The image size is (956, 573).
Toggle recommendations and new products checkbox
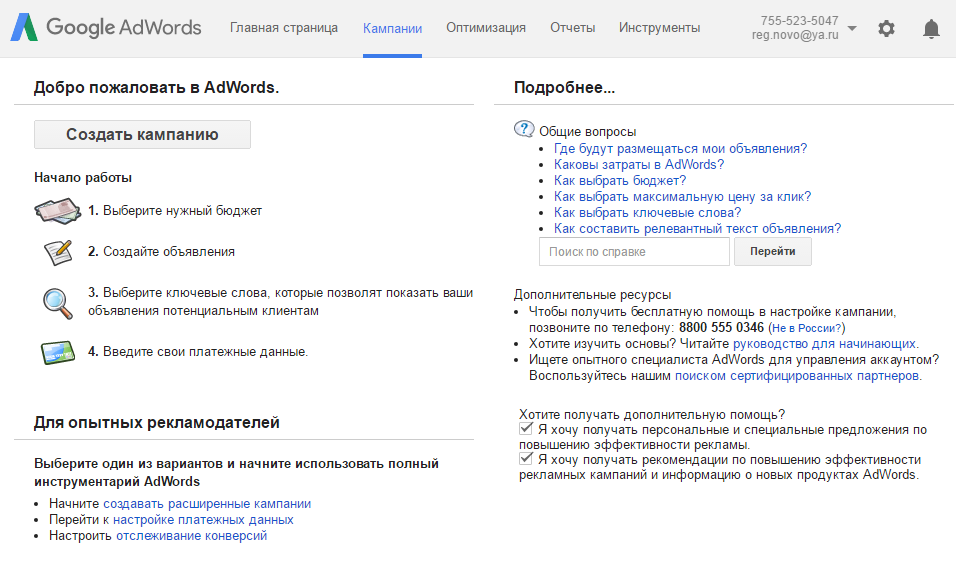point(526,458)
